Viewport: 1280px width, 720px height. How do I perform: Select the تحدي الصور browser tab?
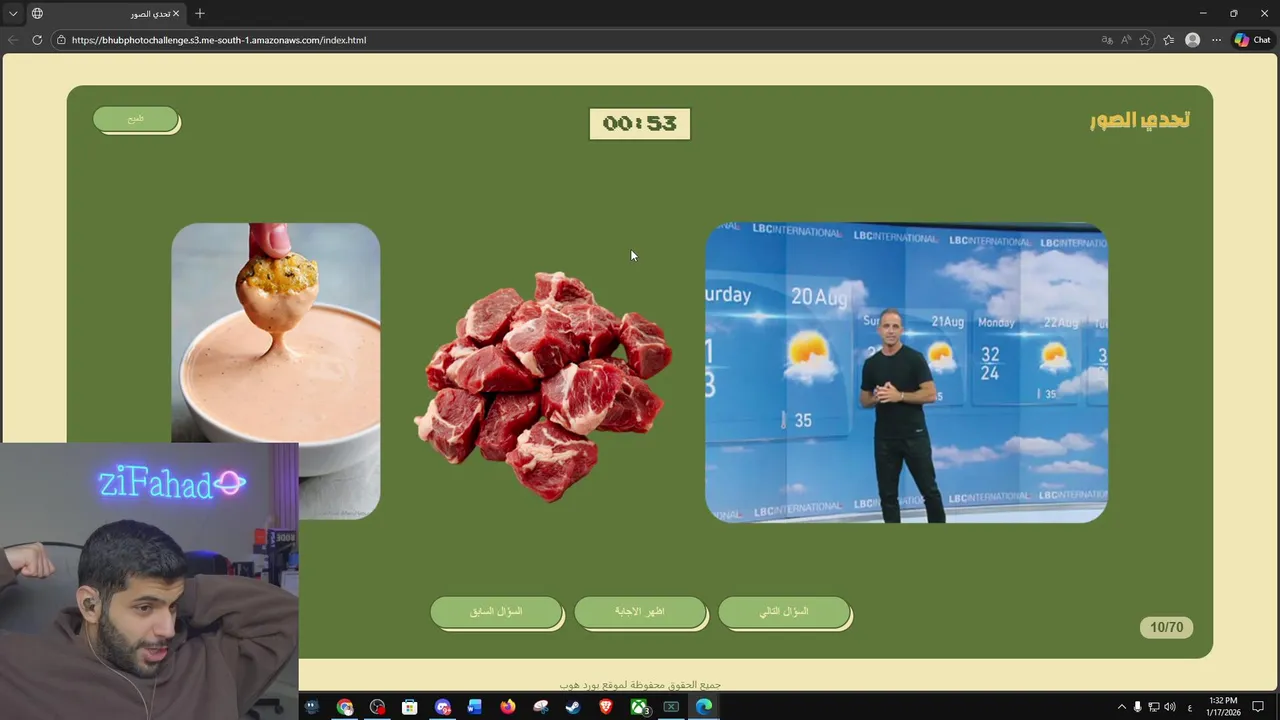tap(105, 14)
